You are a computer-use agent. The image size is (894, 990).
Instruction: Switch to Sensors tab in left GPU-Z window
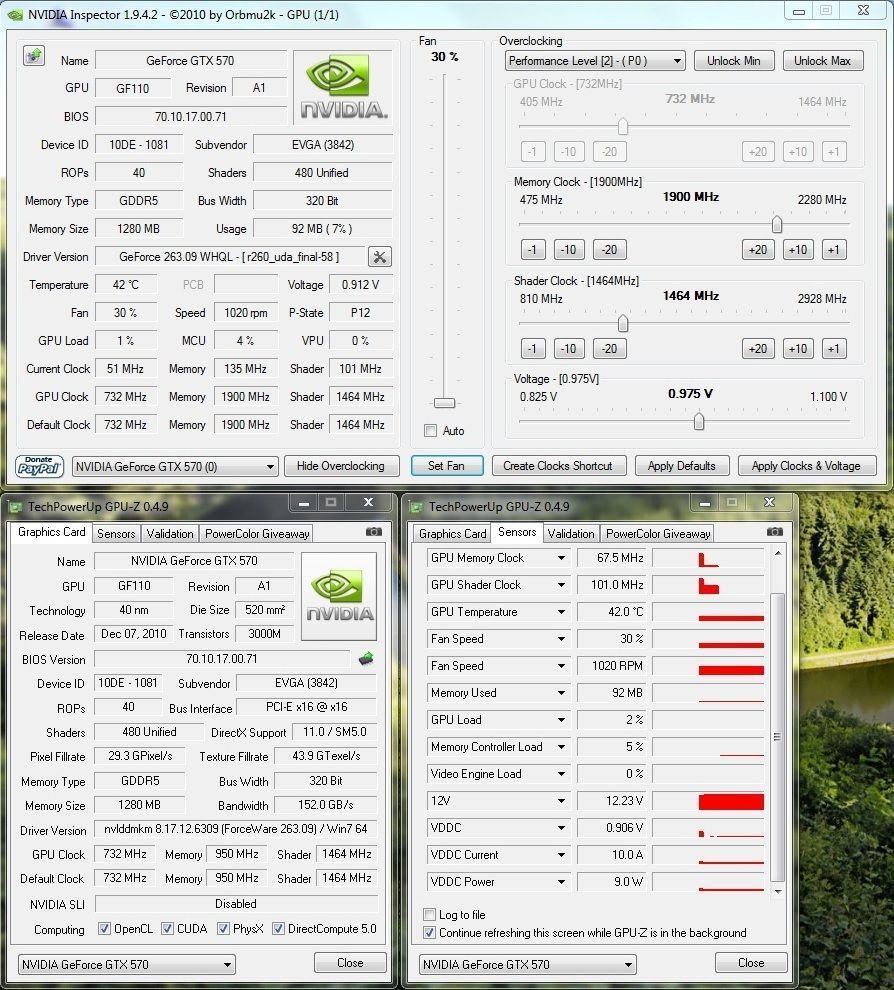(116, 534)
